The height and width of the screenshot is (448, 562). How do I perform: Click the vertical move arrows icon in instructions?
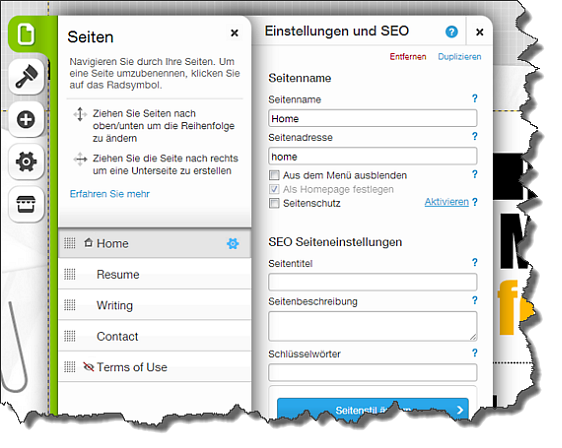click(80, 114)
